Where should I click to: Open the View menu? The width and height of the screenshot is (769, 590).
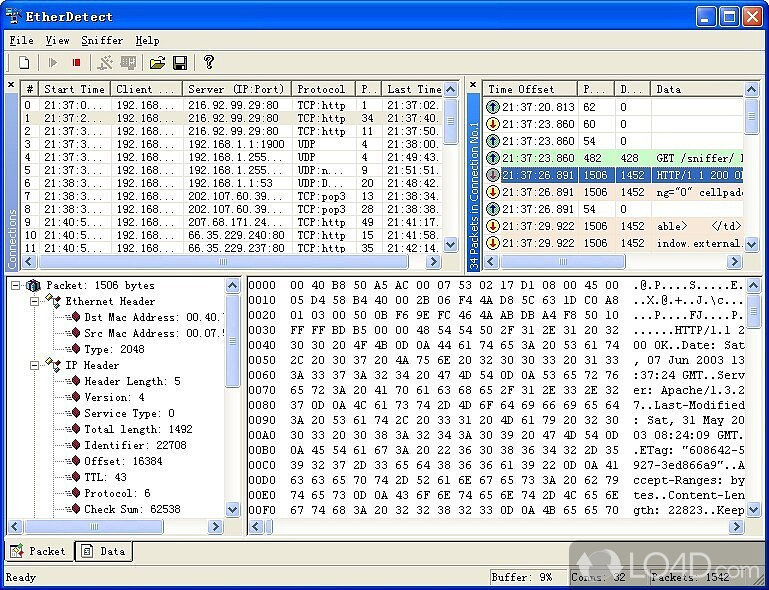click(x=57, y=41)
